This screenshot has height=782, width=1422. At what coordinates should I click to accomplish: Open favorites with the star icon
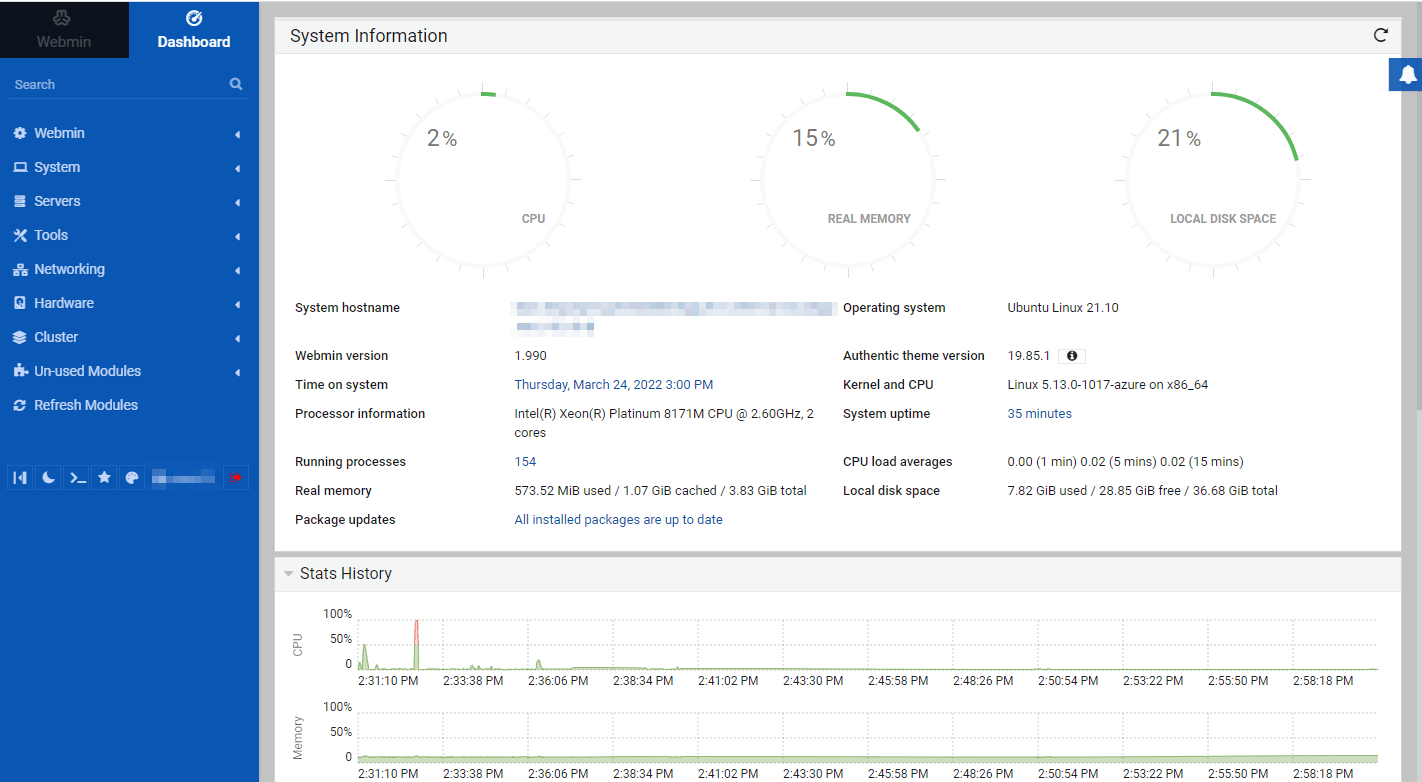pyautogui.click(x=104, y=478)
